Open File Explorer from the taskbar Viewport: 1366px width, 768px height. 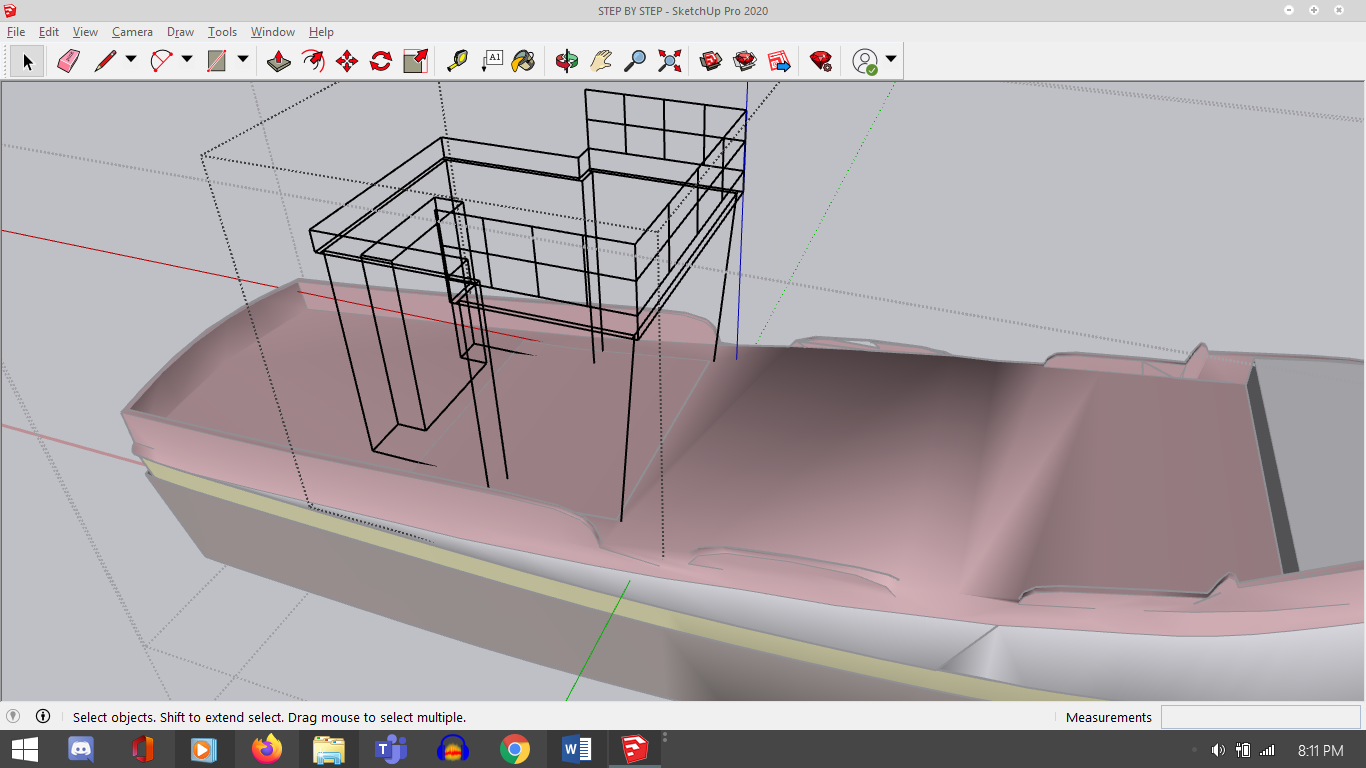pyautogui.click(x=329, y=749)
